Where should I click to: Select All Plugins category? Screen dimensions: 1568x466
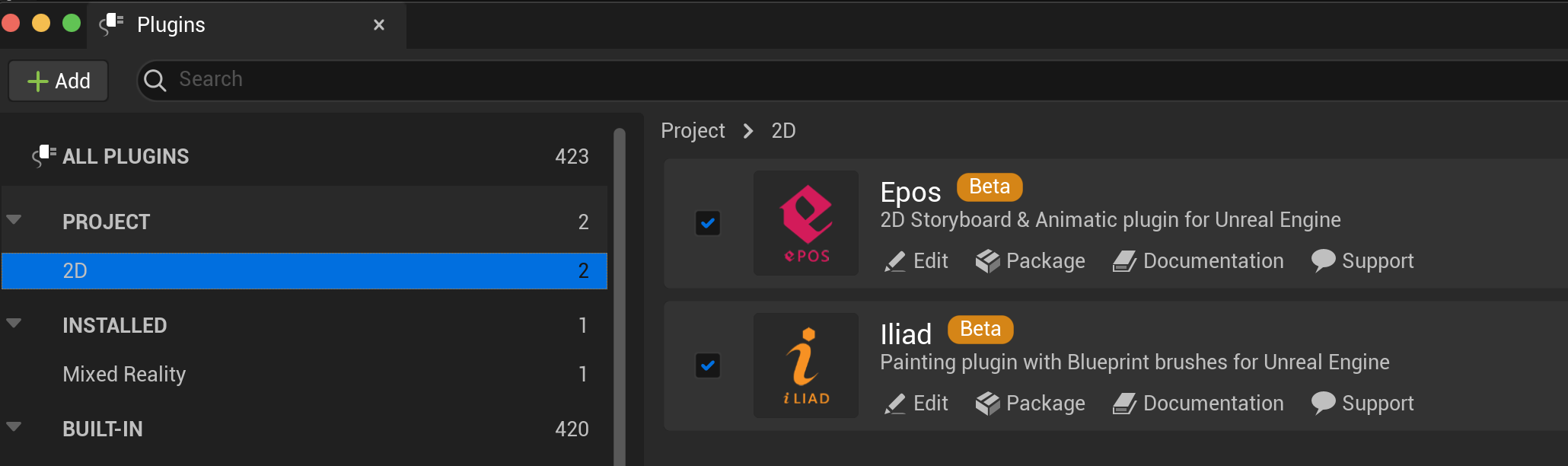pyautogui.click(x=304, y=156)
